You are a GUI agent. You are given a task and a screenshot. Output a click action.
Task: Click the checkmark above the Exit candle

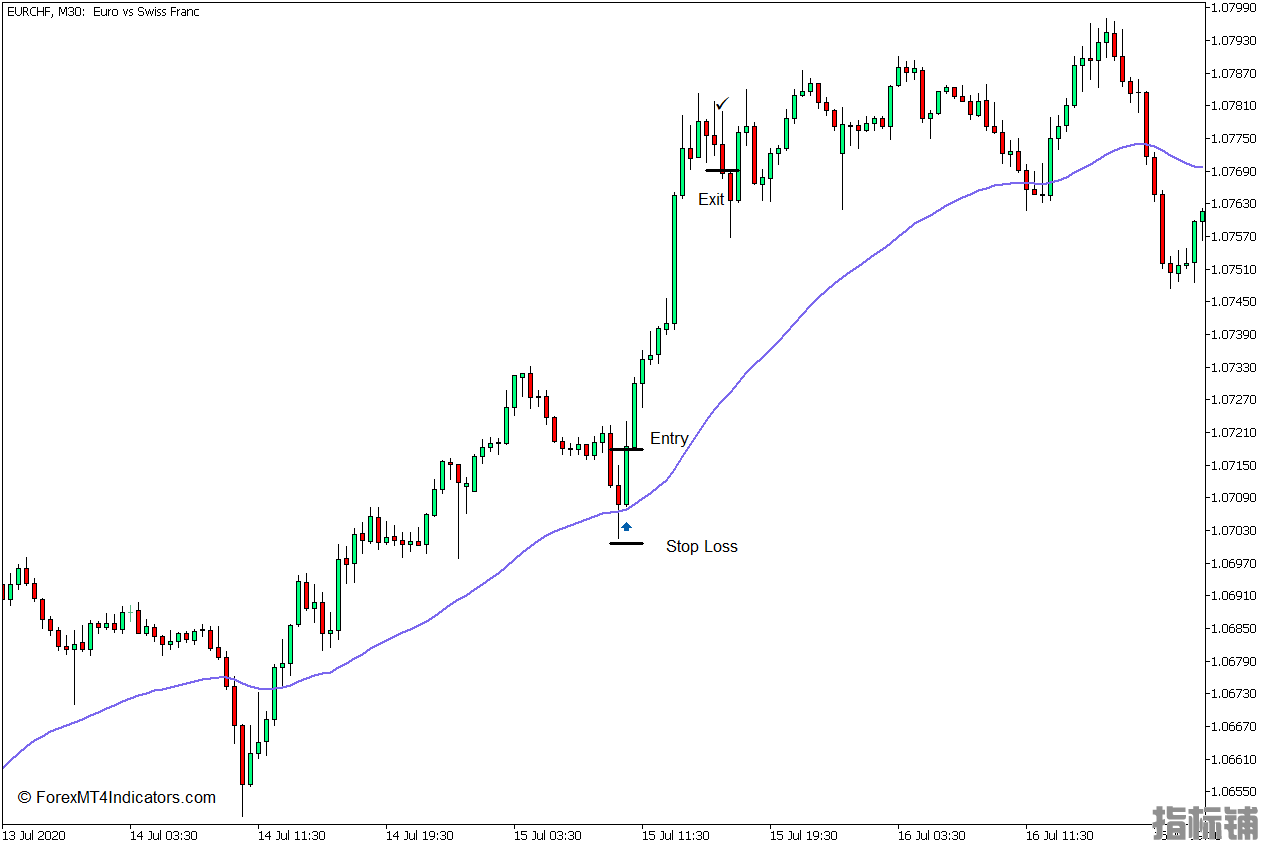point(722,103)
